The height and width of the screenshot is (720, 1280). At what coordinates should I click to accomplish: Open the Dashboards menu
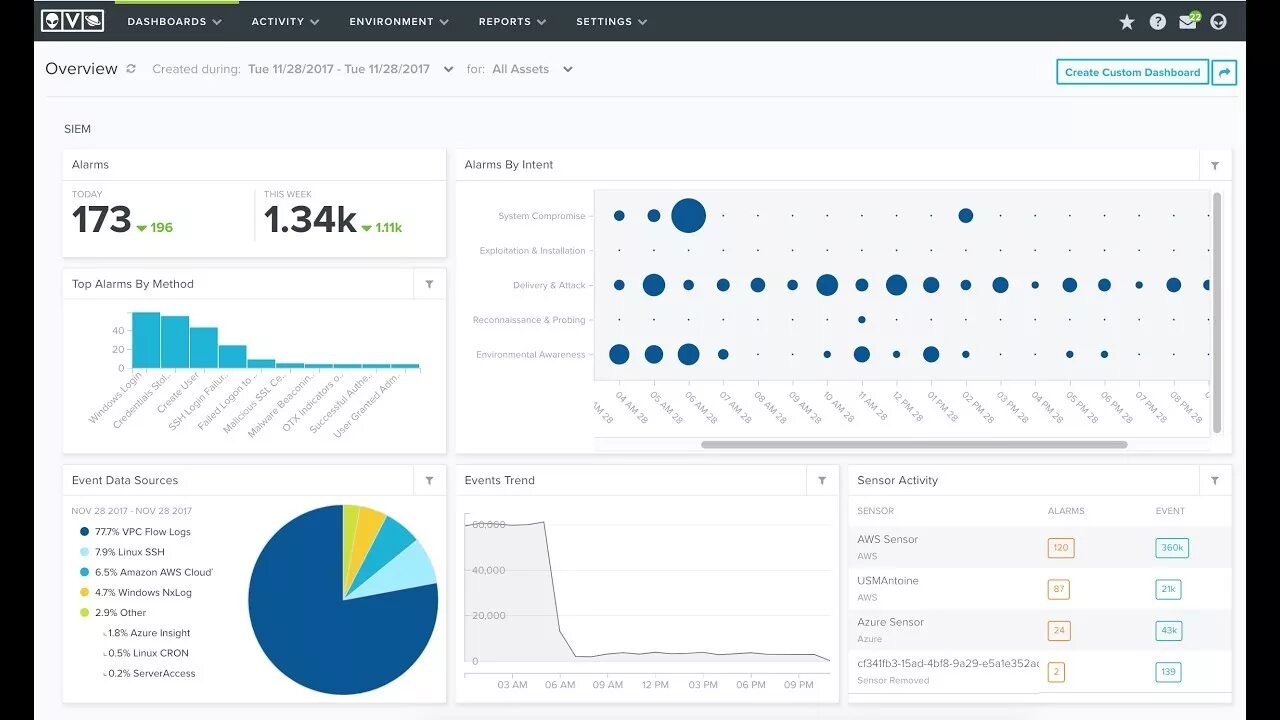click(x=174, y=21)
